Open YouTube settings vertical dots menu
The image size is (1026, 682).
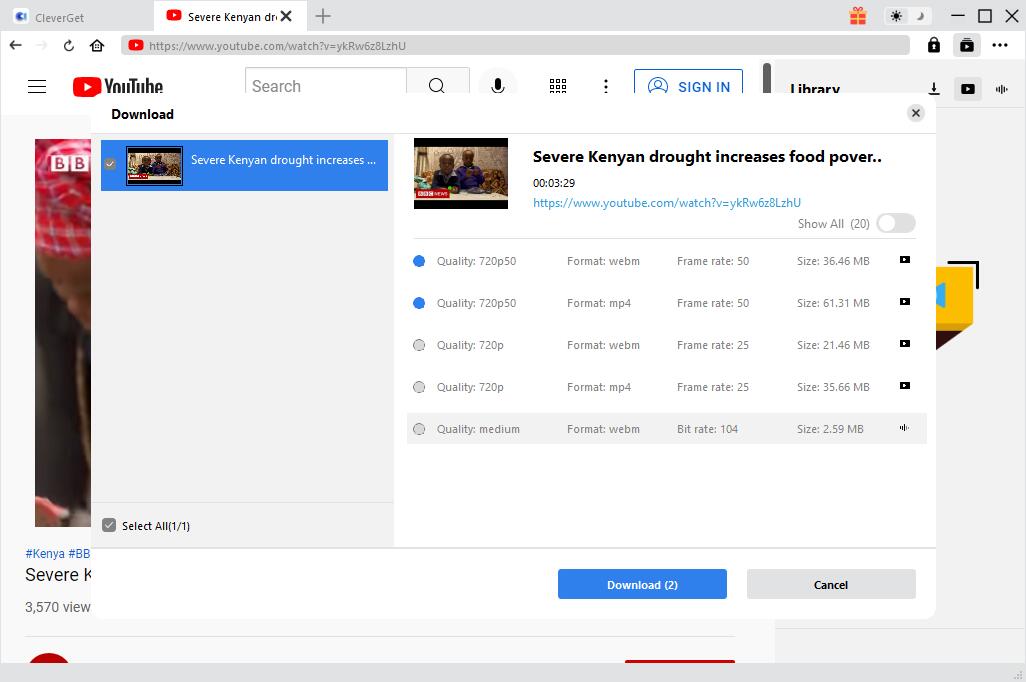605,87
